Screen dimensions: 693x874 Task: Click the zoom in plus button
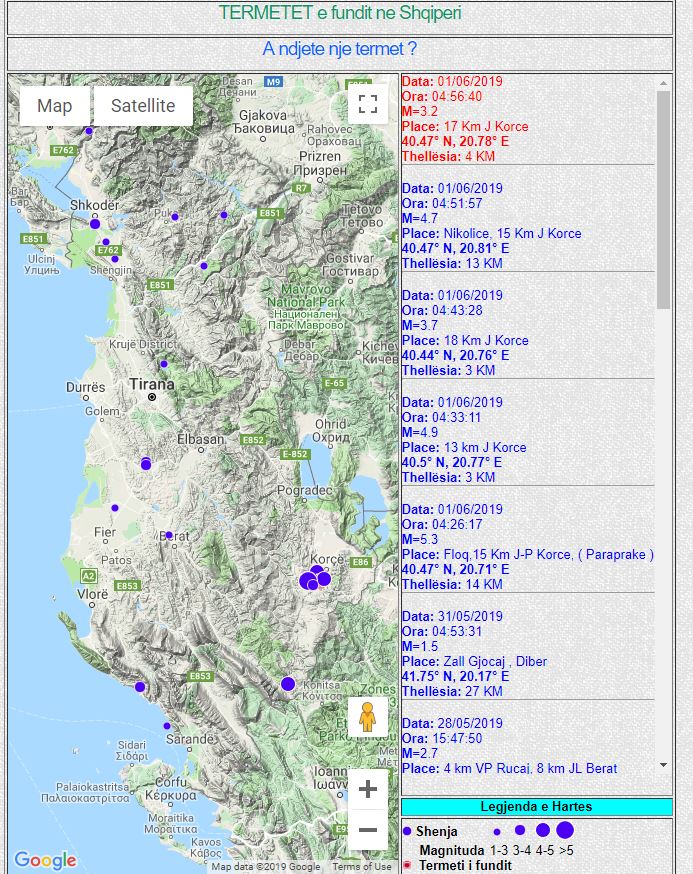point(367,789)
